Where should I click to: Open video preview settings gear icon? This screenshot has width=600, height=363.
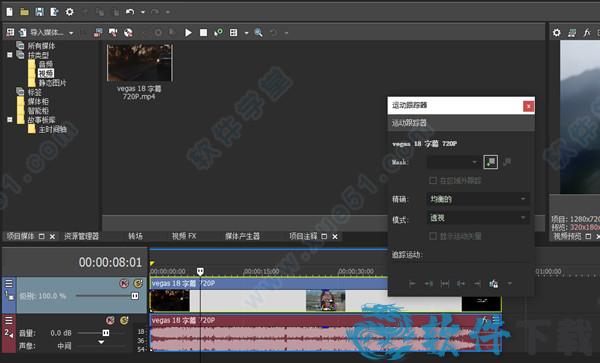[557, 33]
